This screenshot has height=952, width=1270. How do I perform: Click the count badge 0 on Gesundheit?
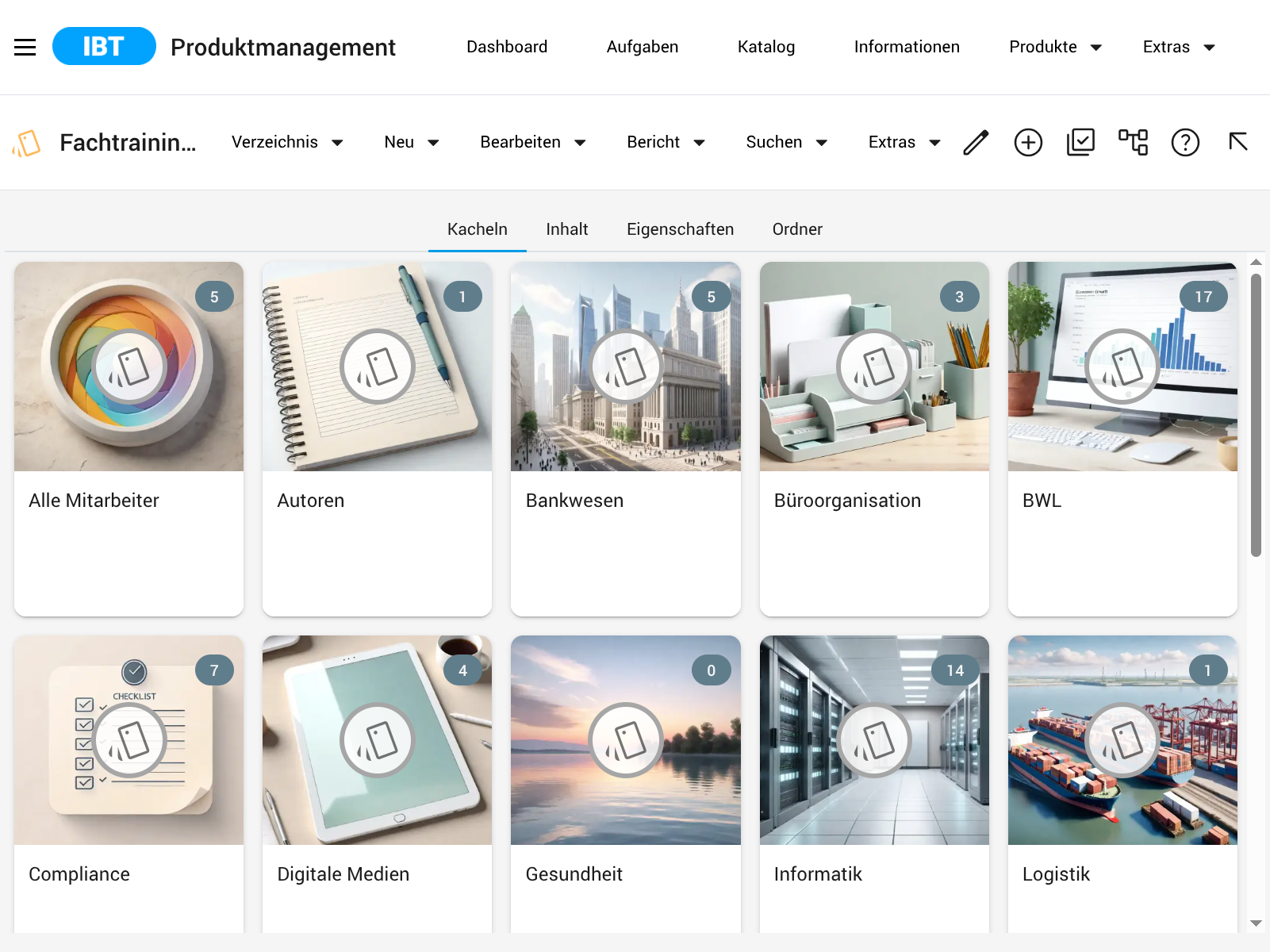(x=712, y=670)
